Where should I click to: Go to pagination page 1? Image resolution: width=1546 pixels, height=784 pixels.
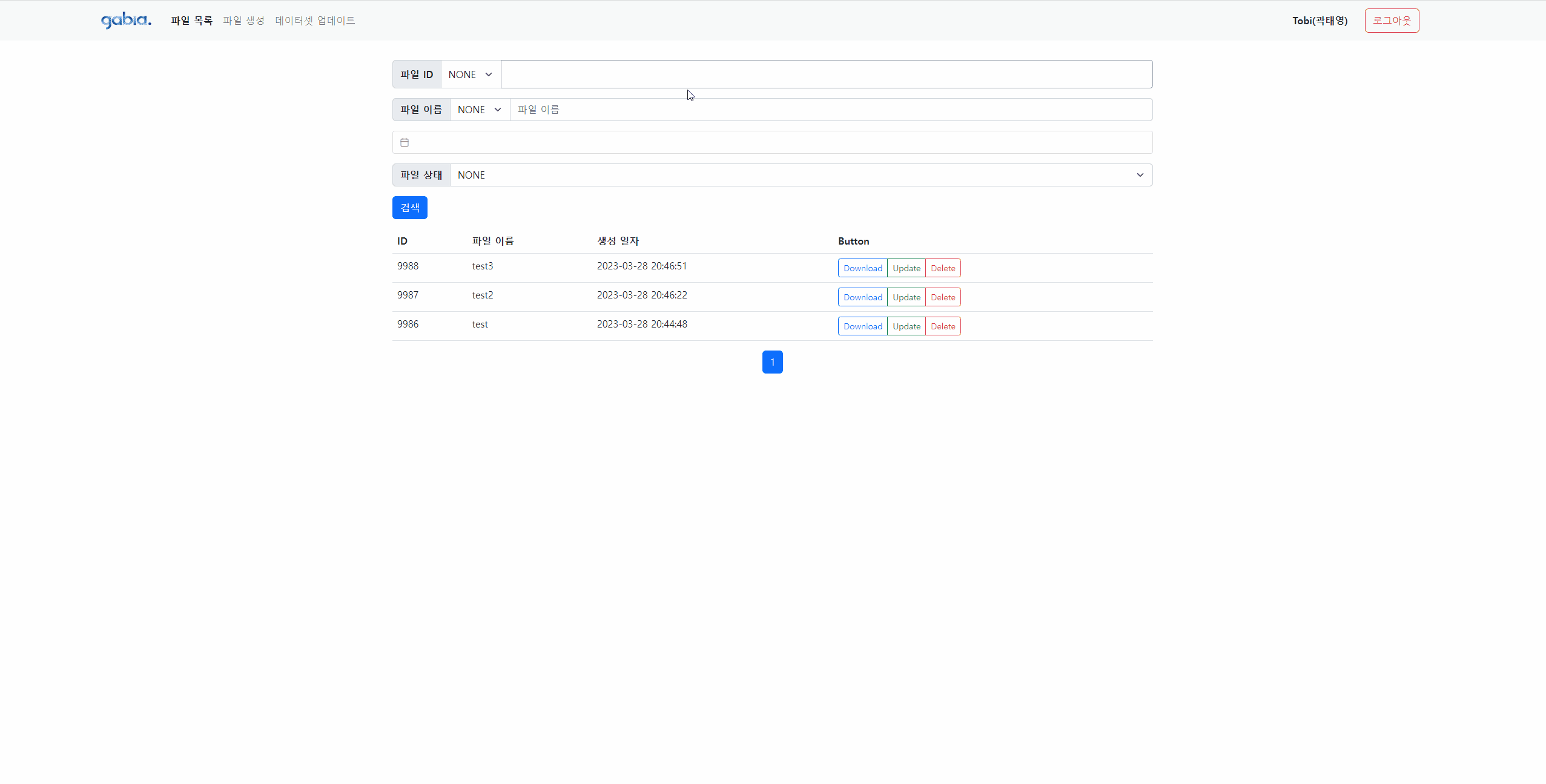tap(772, 362)
